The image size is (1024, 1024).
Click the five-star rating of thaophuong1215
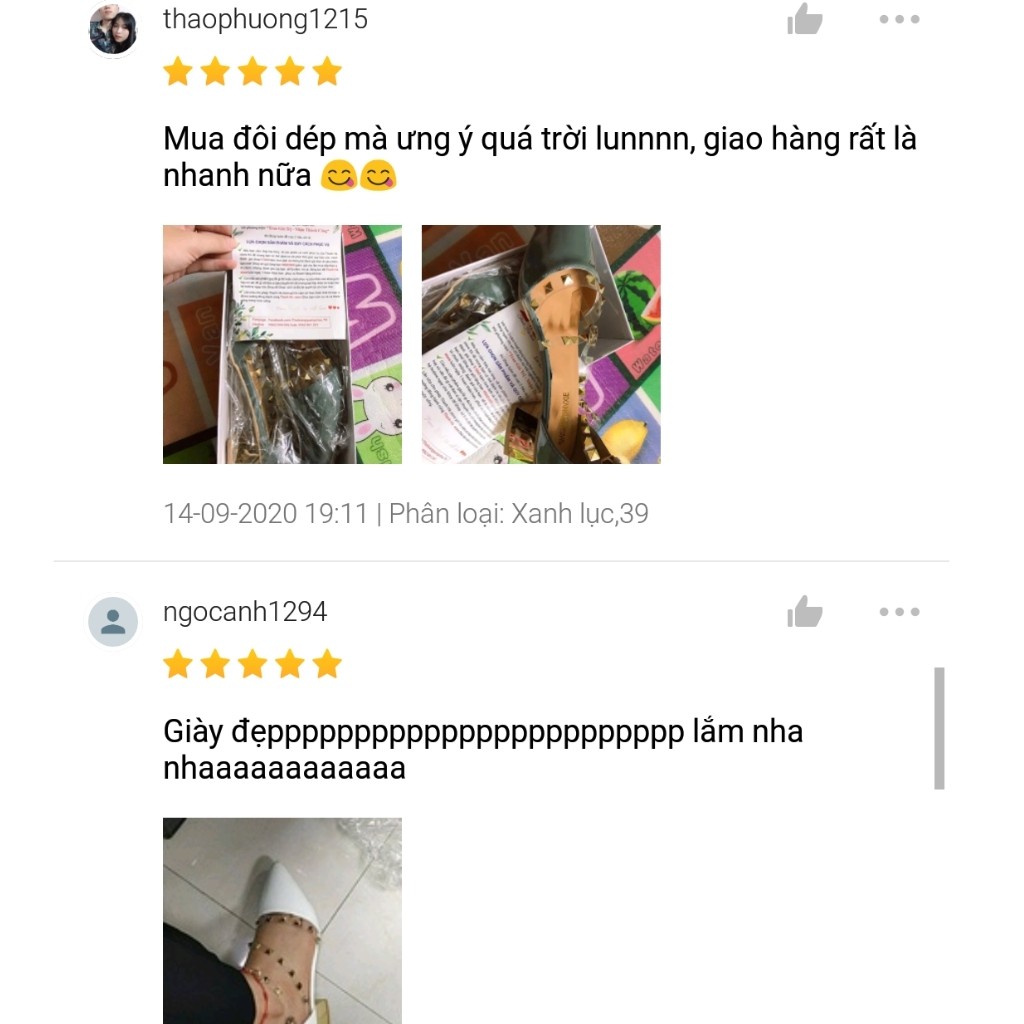(252, 71)
